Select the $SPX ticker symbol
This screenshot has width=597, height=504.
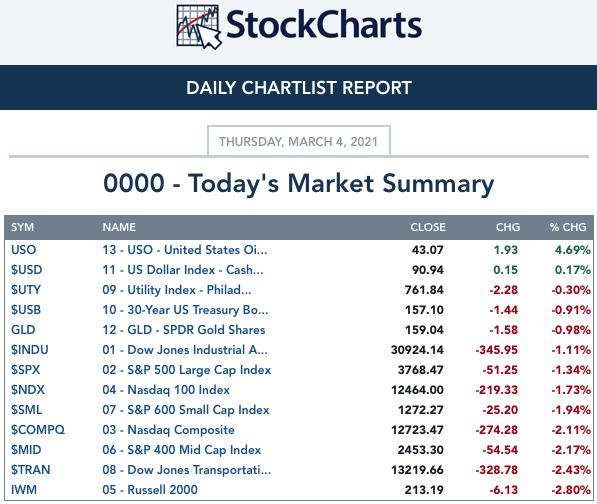[25, 370]
